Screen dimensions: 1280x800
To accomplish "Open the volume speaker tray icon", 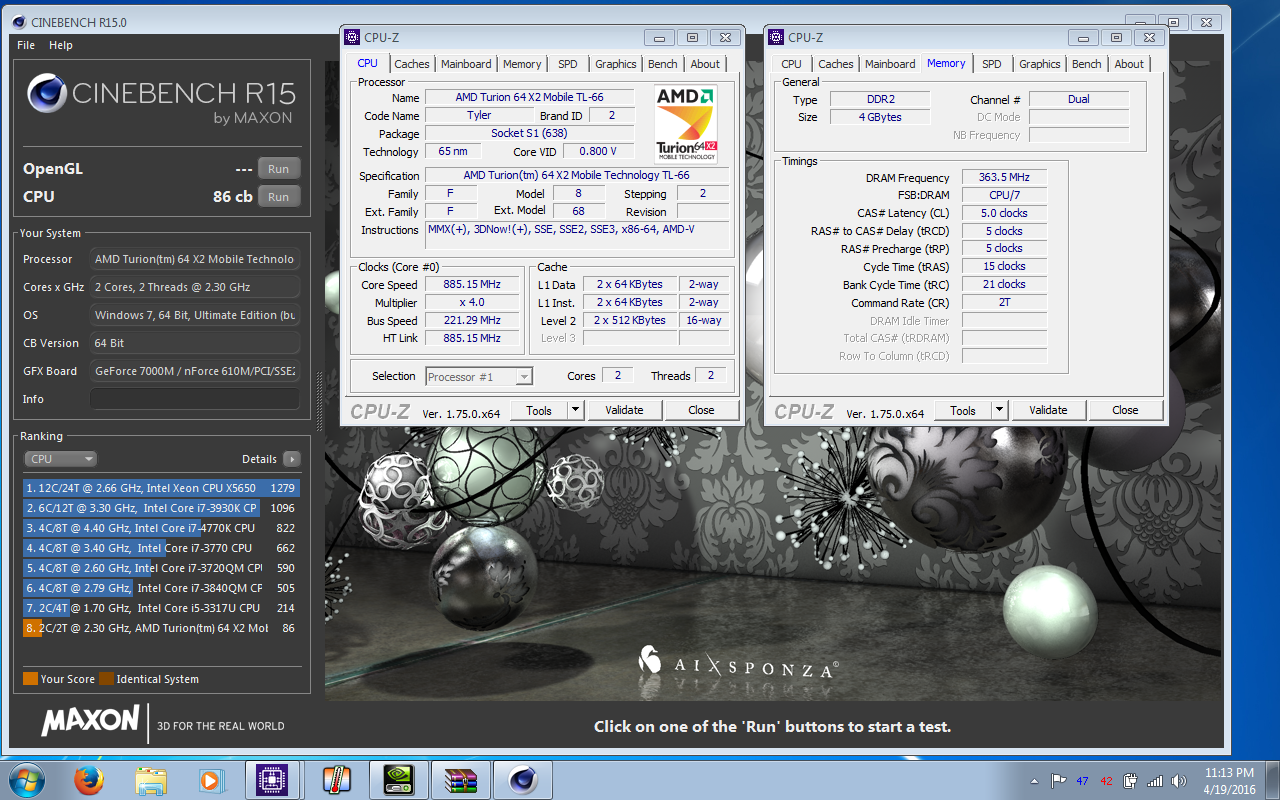I will tap(1178, 781).
